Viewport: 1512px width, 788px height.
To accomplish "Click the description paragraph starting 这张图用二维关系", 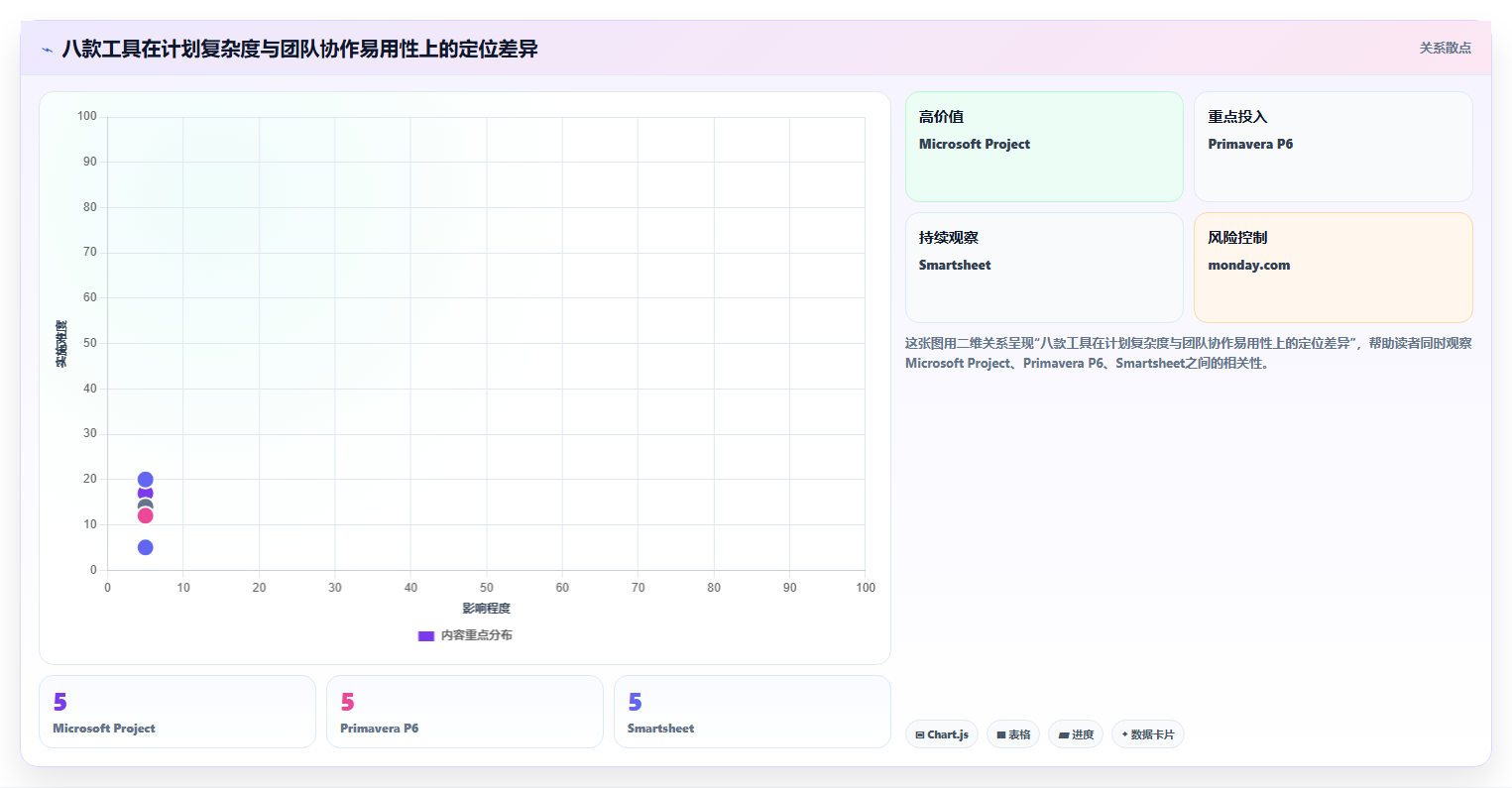I will point(1188,353).
